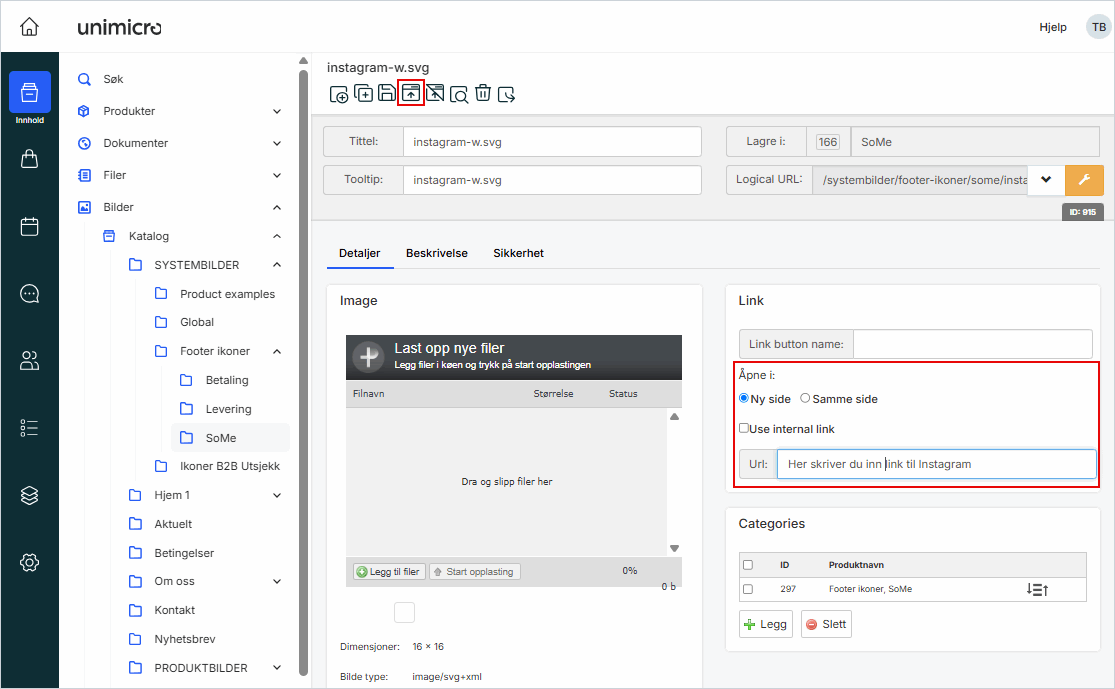Open the settings gear in left sidebar
1115x689 pixels.
point(29,562)
